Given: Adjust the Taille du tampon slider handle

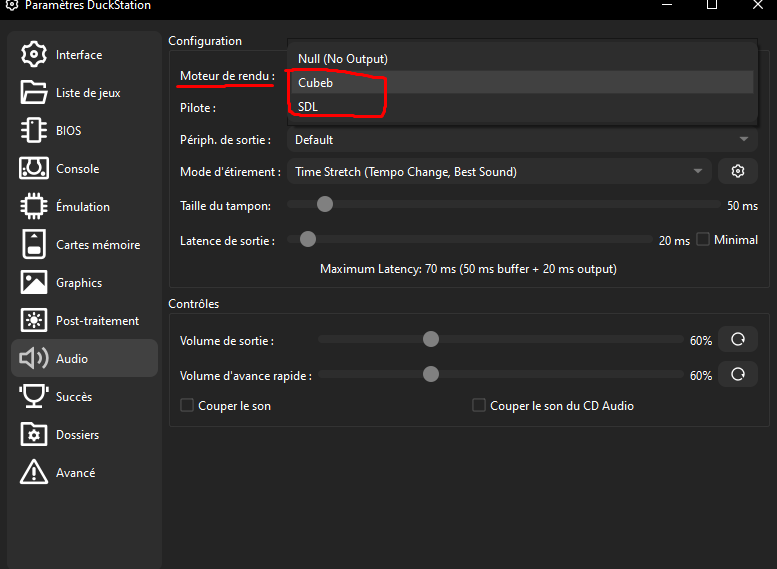Looking at the screenshot, I should pyautogui.click(x=325, y=204).
